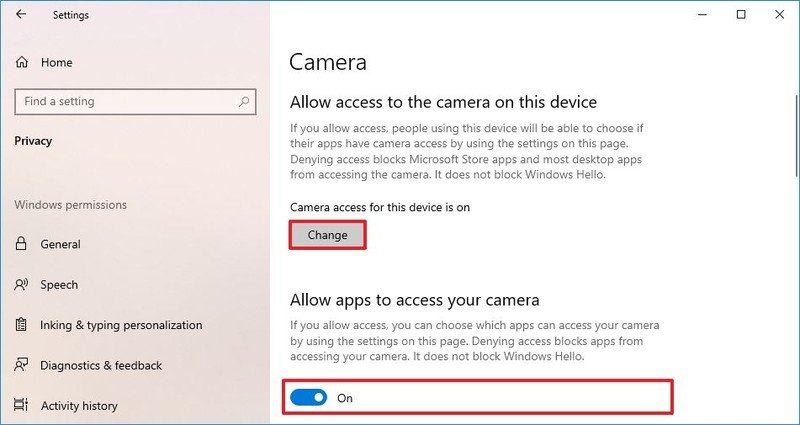Click the vertical scrollbar on the right edge
The image size is (800, 425).
point(796,135)
